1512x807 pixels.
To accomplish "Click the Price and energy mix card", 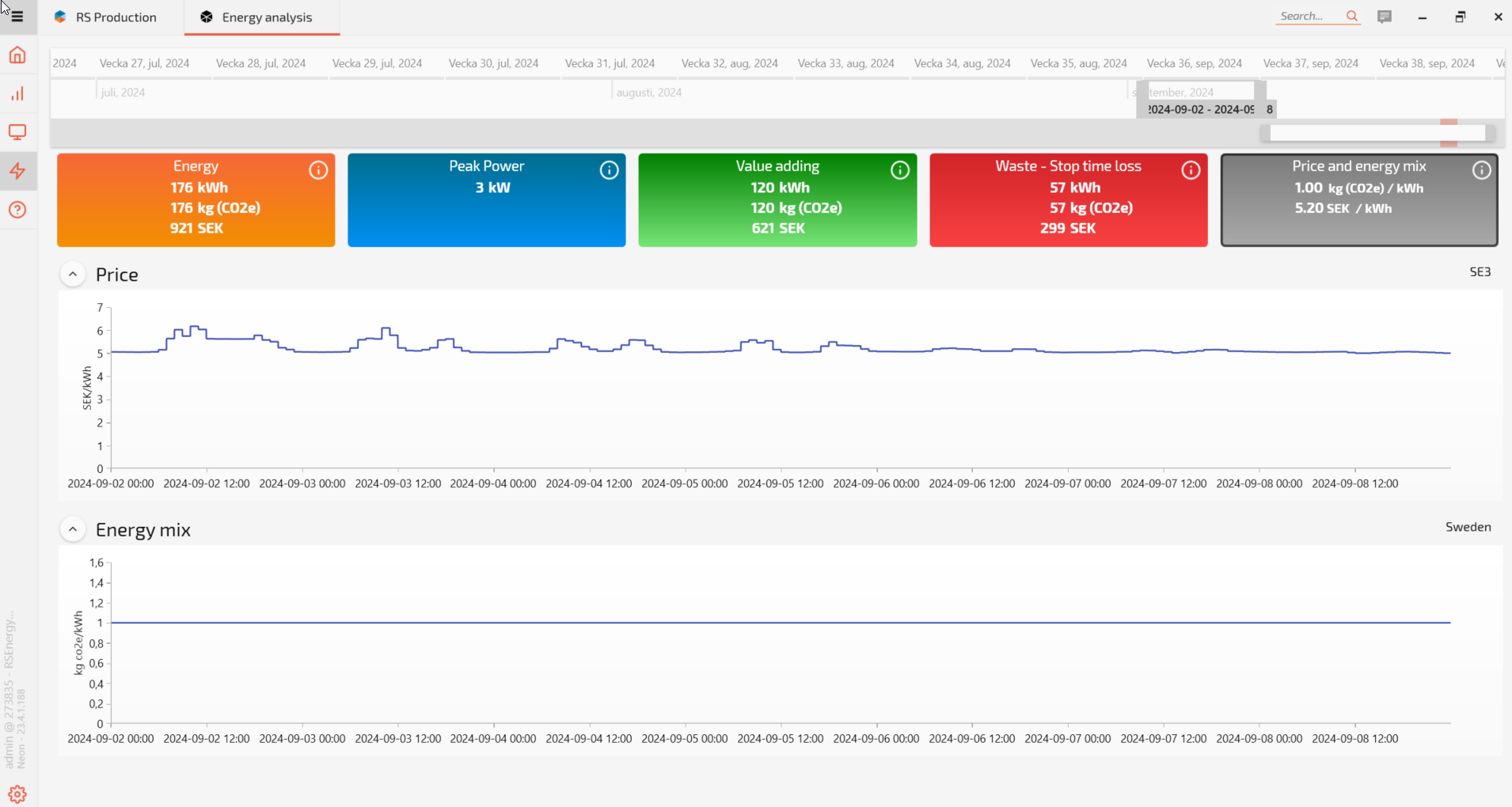I will (1358, 200).
